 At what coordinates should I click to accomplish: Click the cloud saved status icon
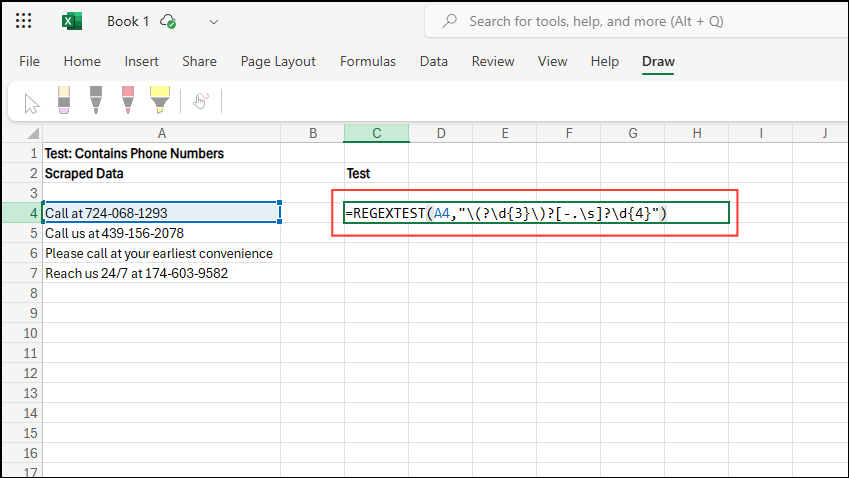[x=168, y=21]
